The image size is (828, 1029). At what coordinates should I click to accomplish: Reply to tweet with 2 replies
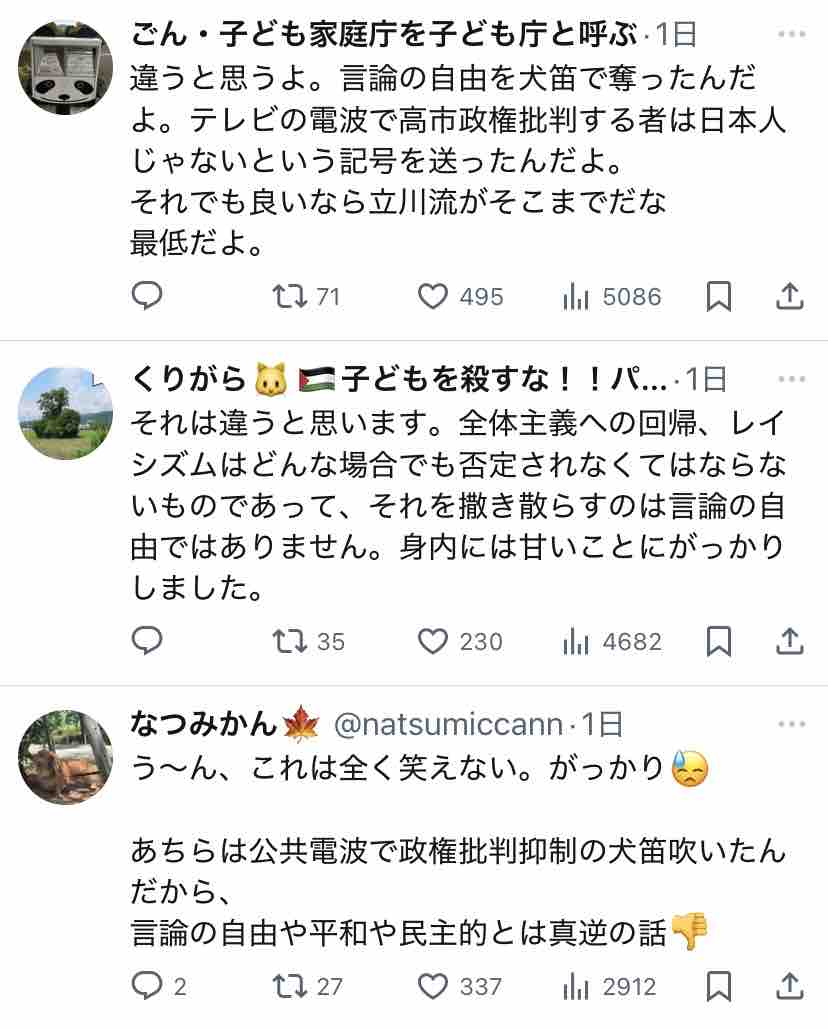pos(159,986)
